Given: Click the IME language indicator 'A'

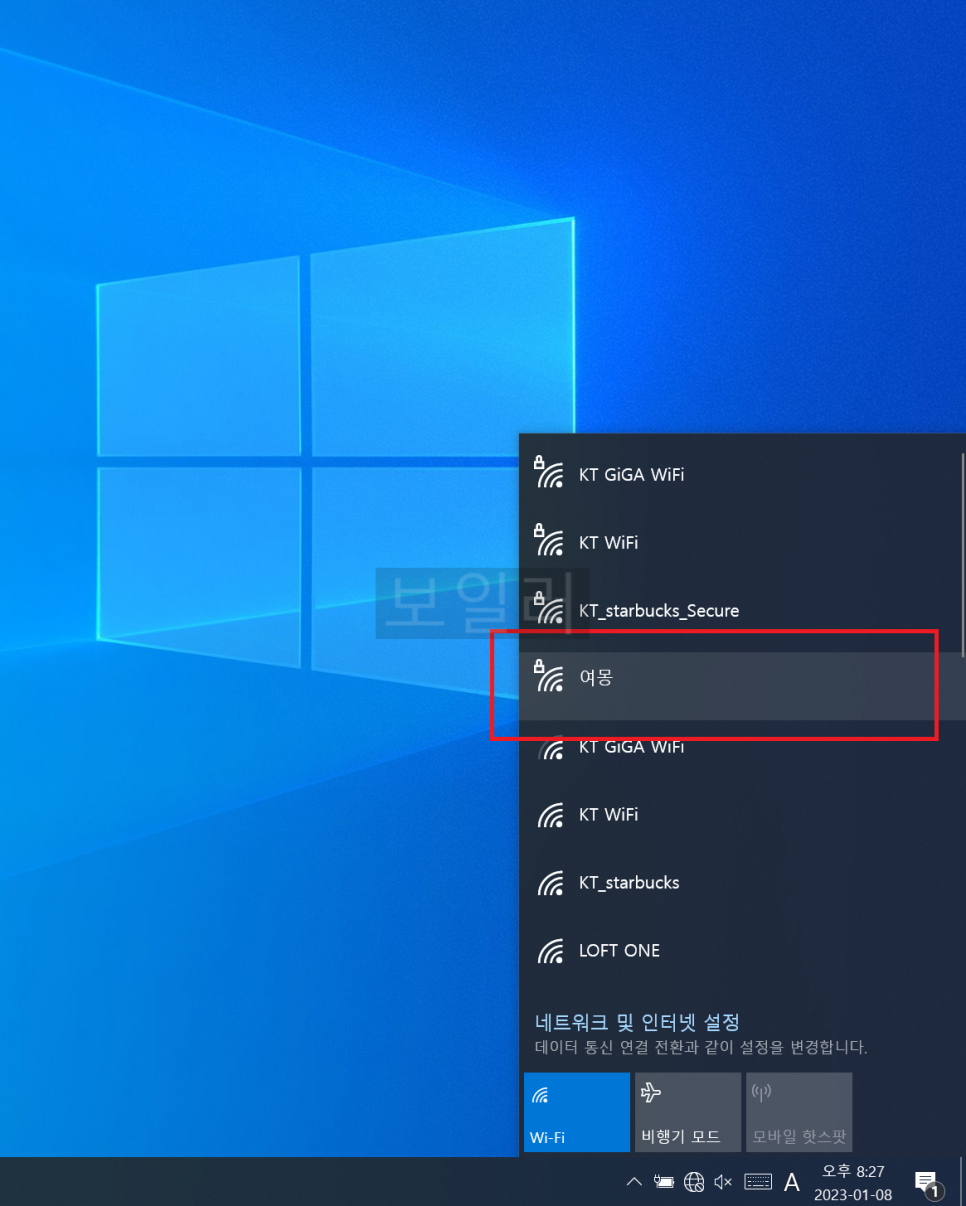Looking at the screenshot, I should [791, 1183].
